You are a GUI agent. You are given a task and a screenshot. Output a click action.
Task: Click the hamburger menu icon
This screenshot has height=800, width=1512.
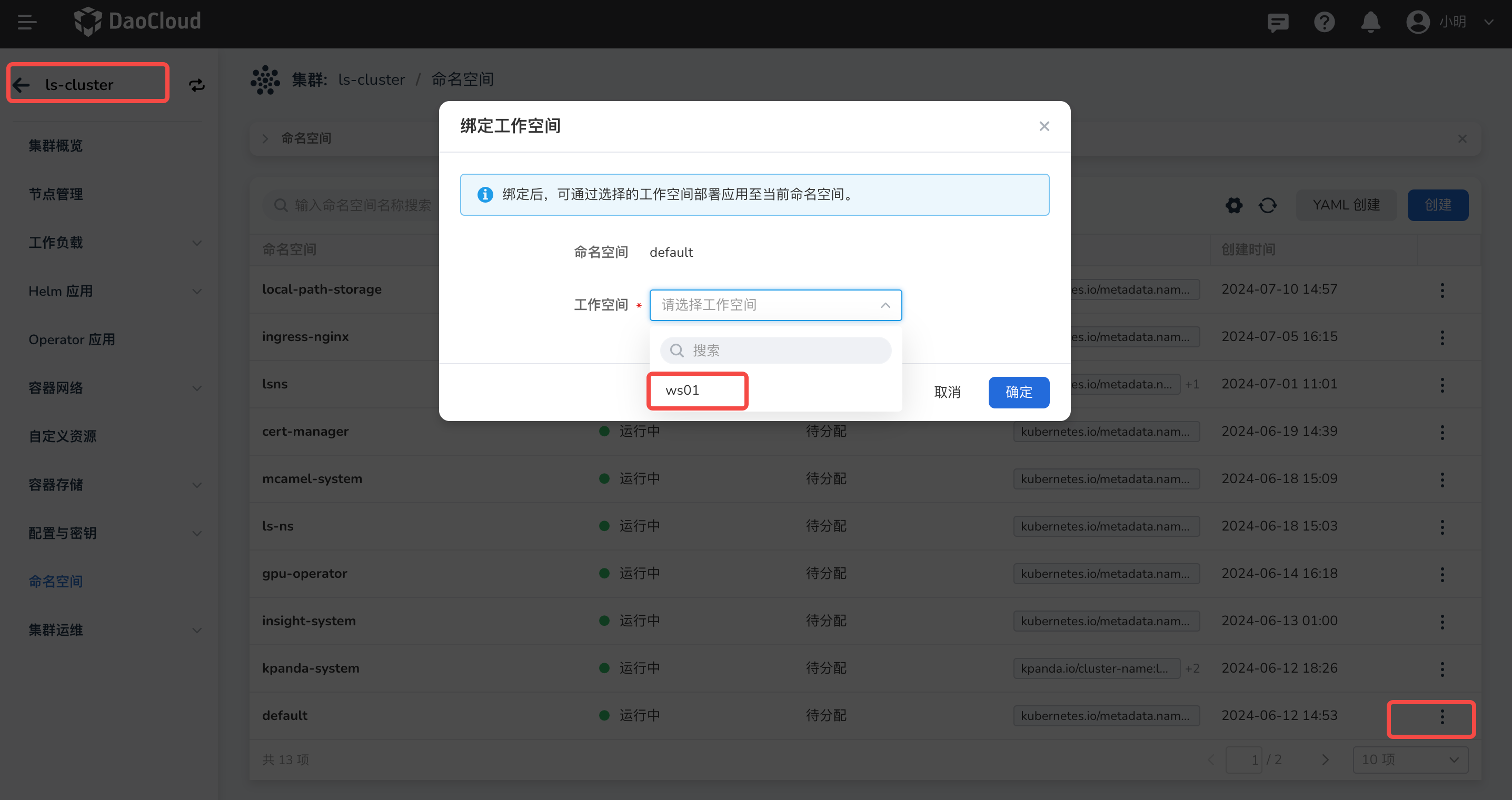[x=27, y=22]
